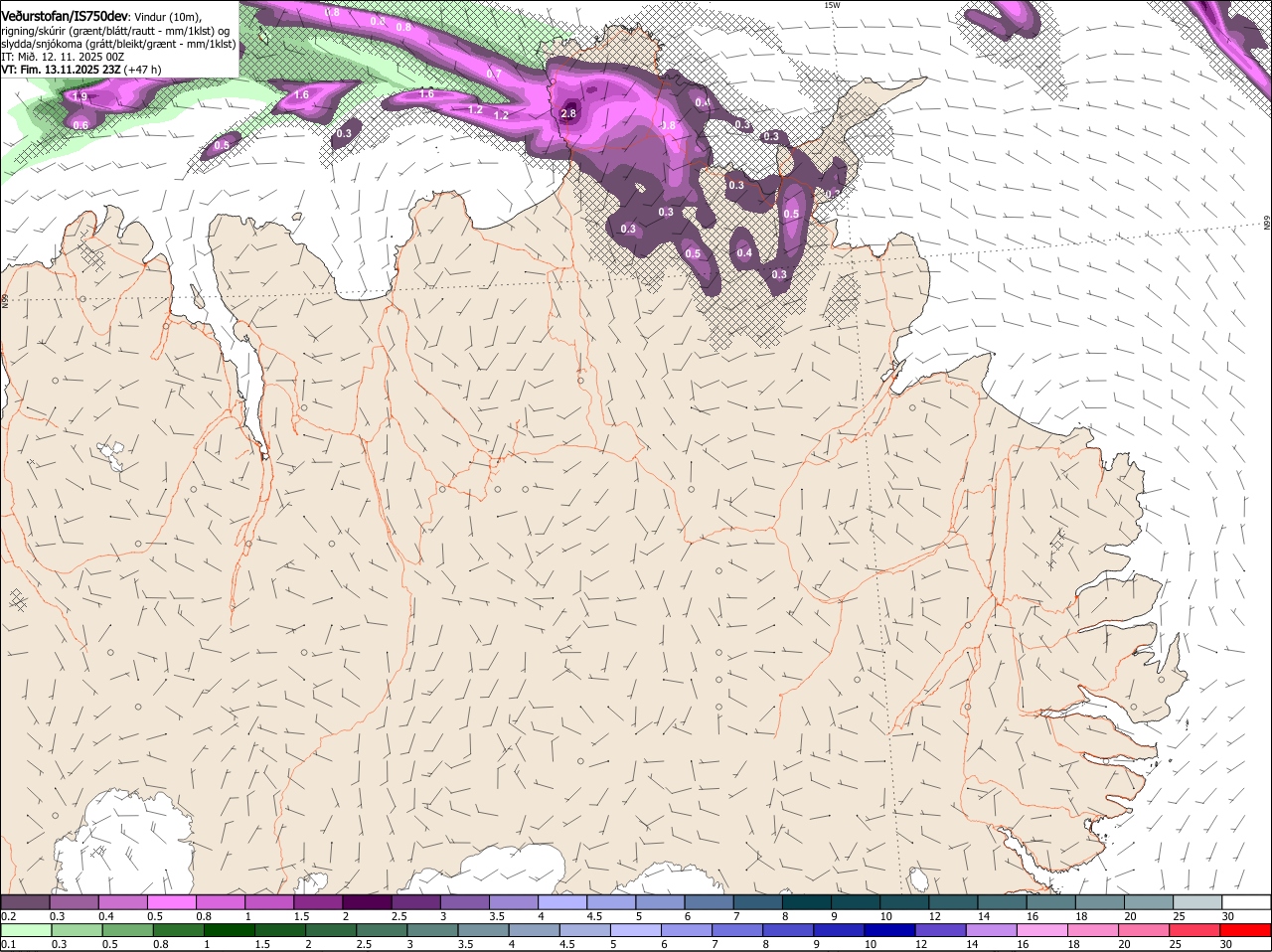Click the snow legend swatch between 20 and 25
Image resolution: width=1272 pixels, height=952 pixels.
point(1151,901)
